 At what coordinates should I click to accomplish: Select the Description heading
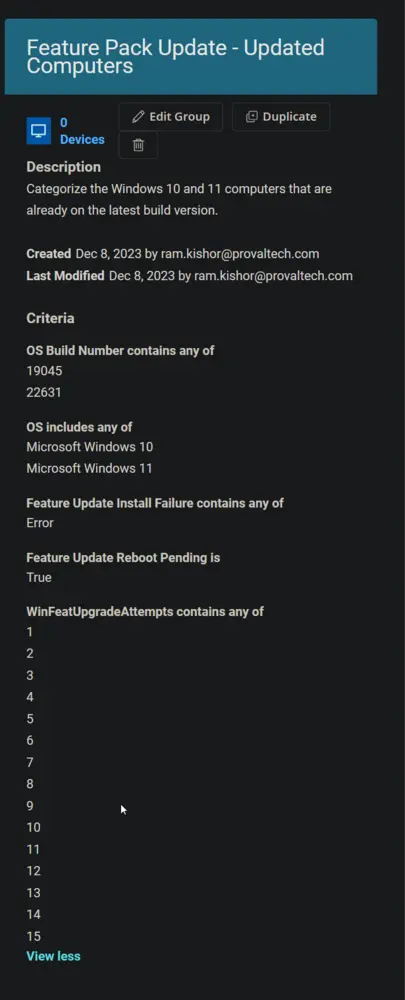(64, 167)
